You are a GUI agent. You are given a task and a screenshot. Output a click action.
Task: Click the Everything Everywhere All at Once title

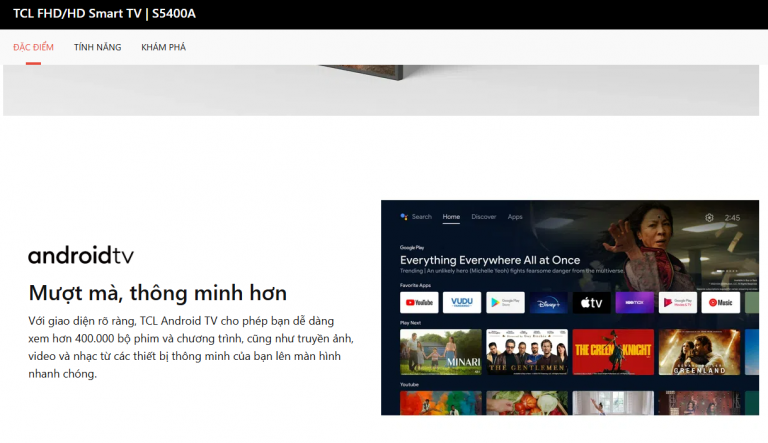tap(490, 260)
